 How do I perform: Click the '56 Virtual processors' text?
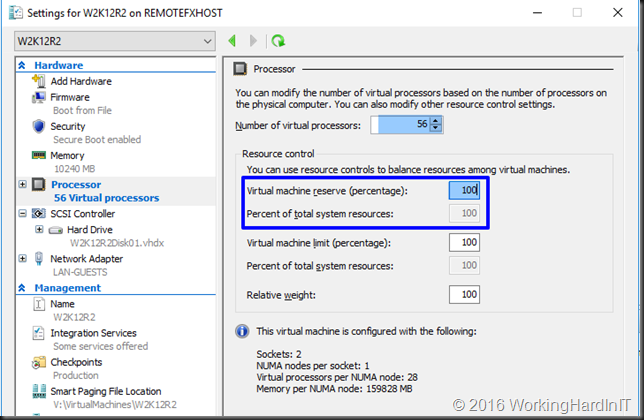[x=106, y=198]
